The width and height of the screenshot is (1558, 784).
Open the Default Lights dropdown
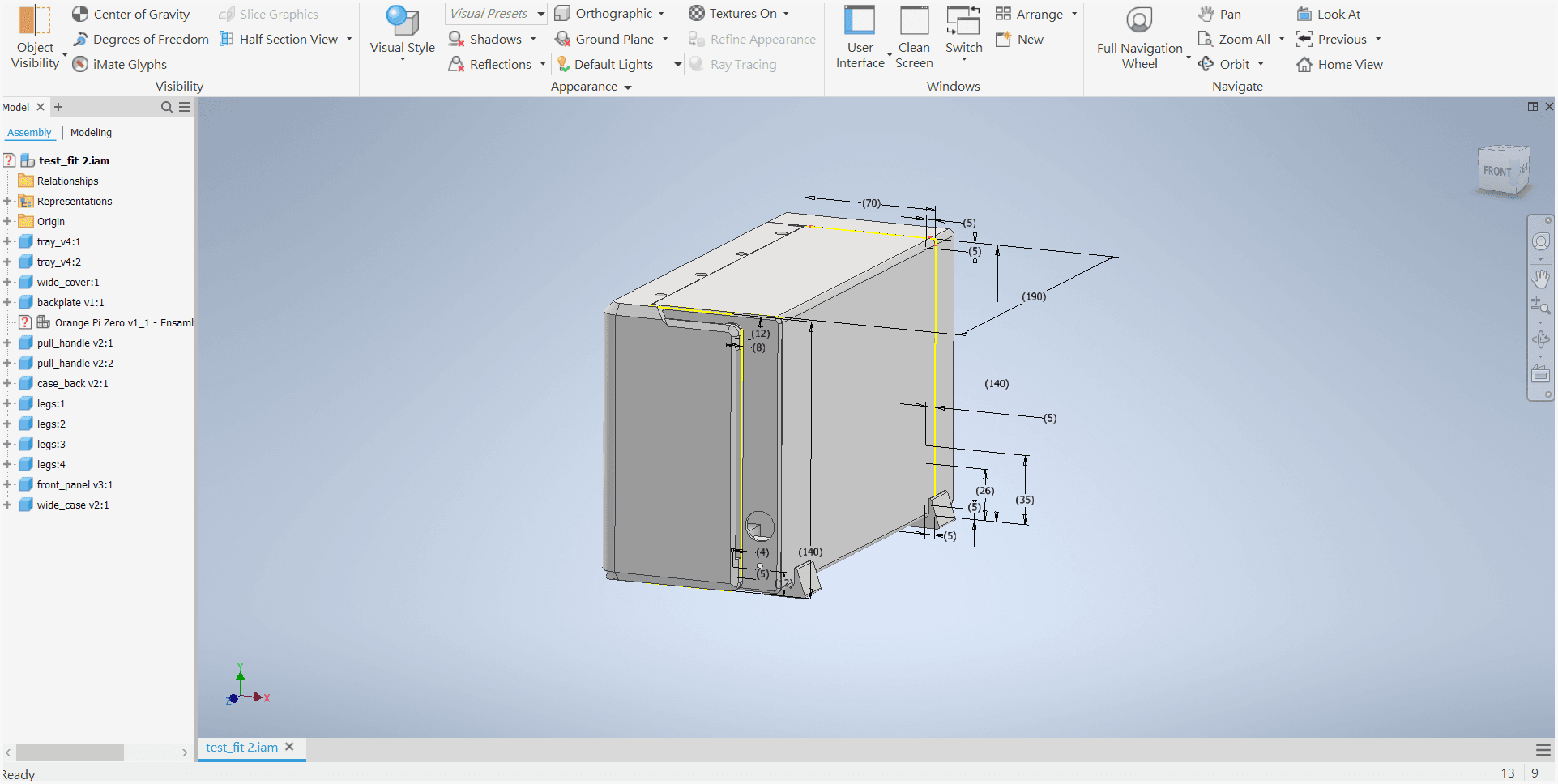point(677,64)
